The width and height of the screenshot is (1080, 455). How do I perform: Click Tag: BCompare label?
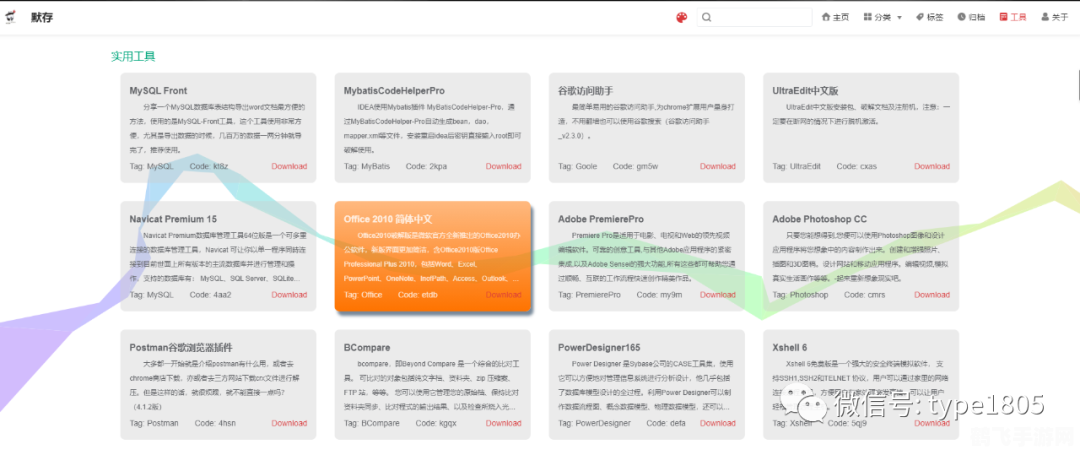pyautogui.click(x=372, y=423)
